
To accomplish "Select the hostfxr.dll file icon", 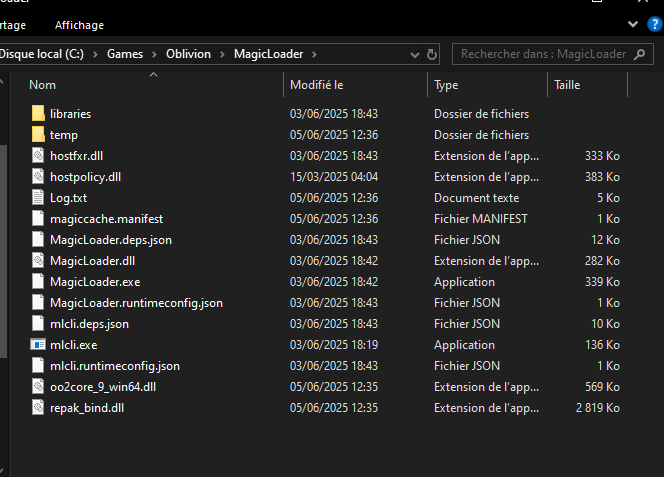I will 38,155.
